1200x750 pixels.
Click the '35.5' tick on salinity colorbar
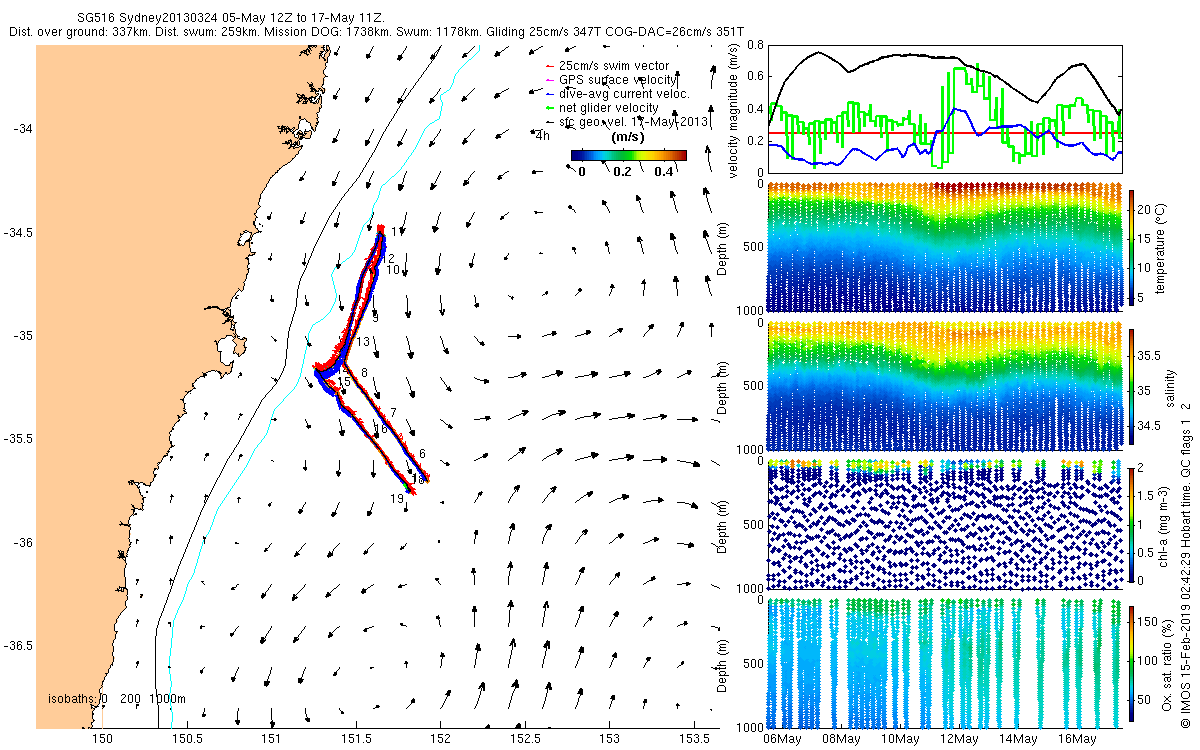pos(1150,355)
